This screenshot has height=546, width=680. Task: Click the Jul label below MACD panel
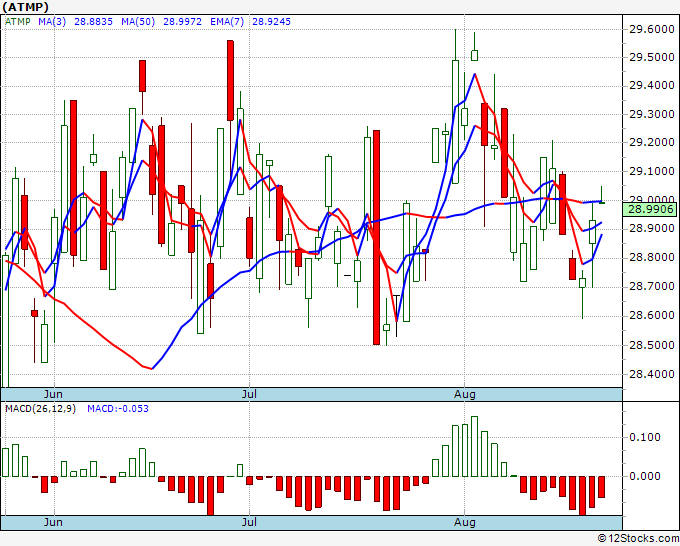click(x=249, y=522)
